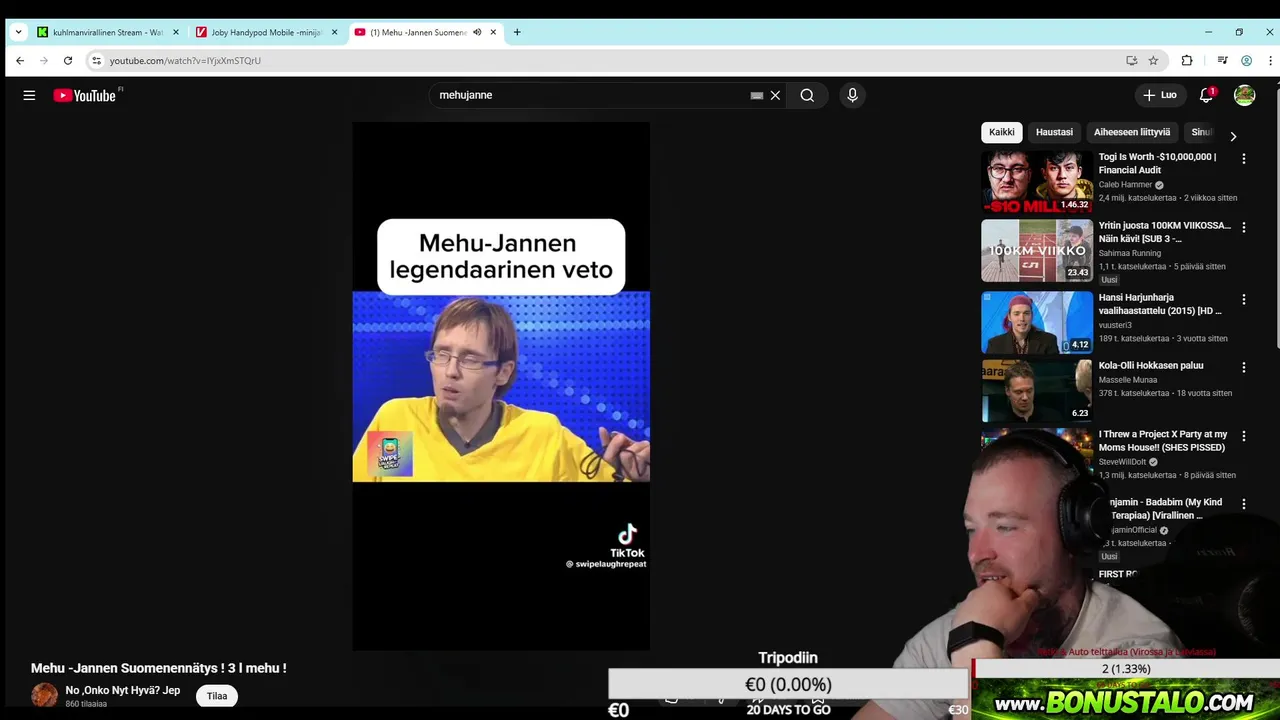This screenshot has height=720, width=1280.
Task: Open the YouTube hamburger guide menu
Action: click(x=29, y=95)
